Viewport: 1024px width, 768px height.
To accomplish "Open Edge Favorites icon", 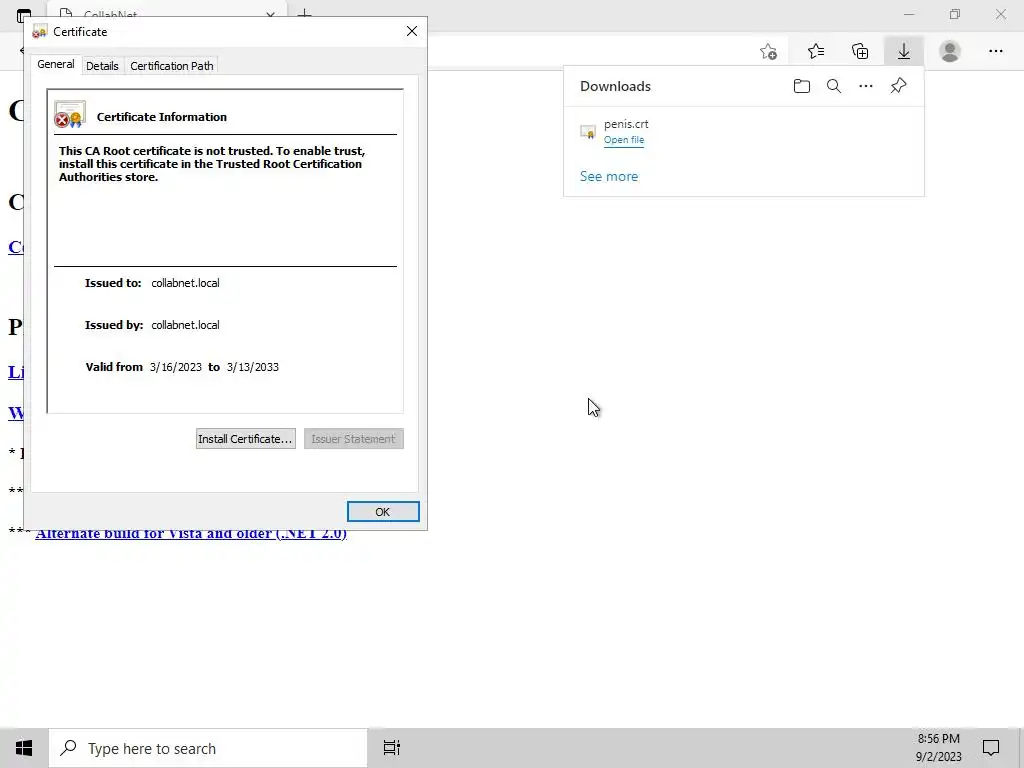I will (x=816, y=51).
